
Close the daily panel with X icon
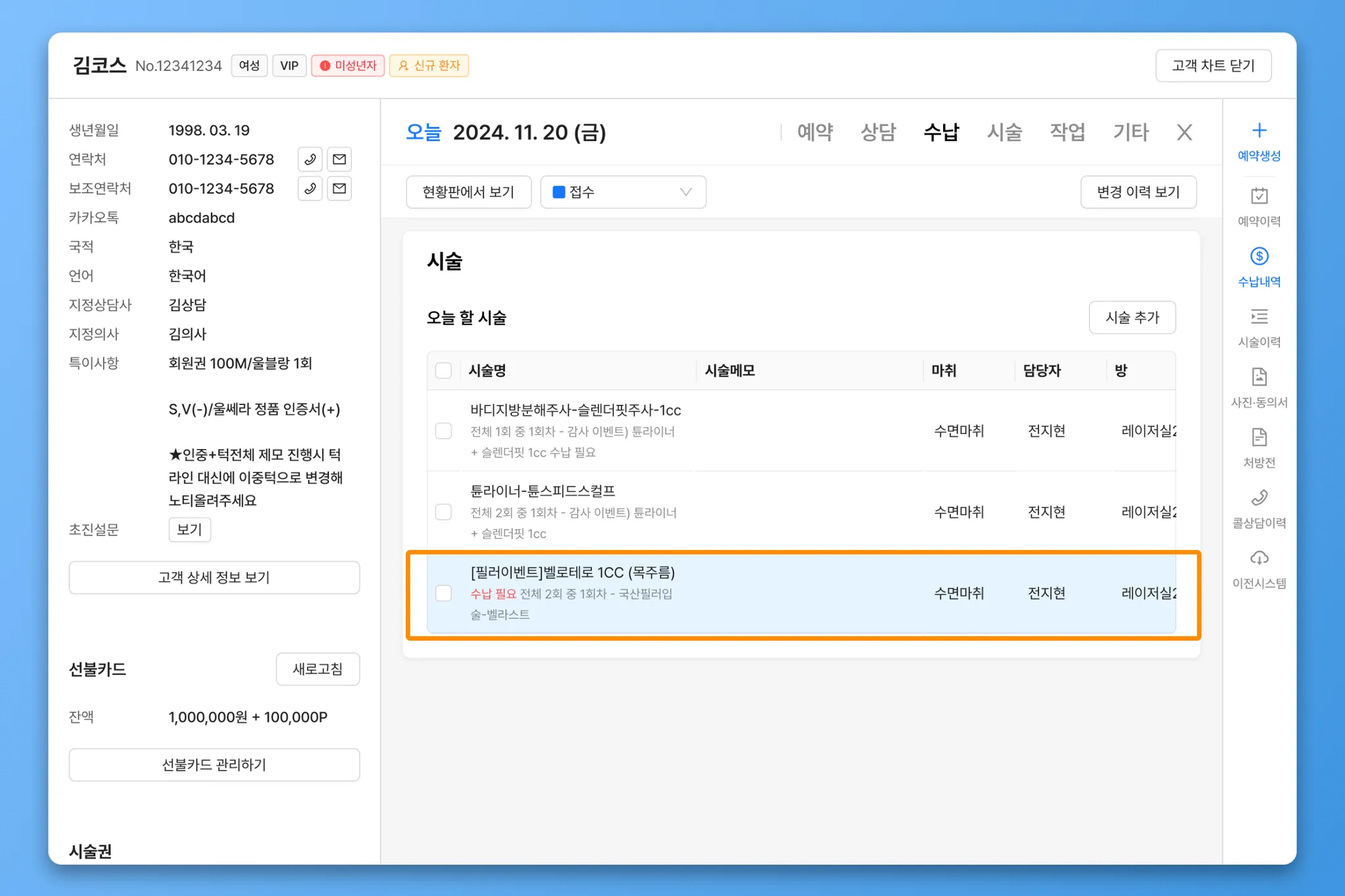pos(1184,133)
